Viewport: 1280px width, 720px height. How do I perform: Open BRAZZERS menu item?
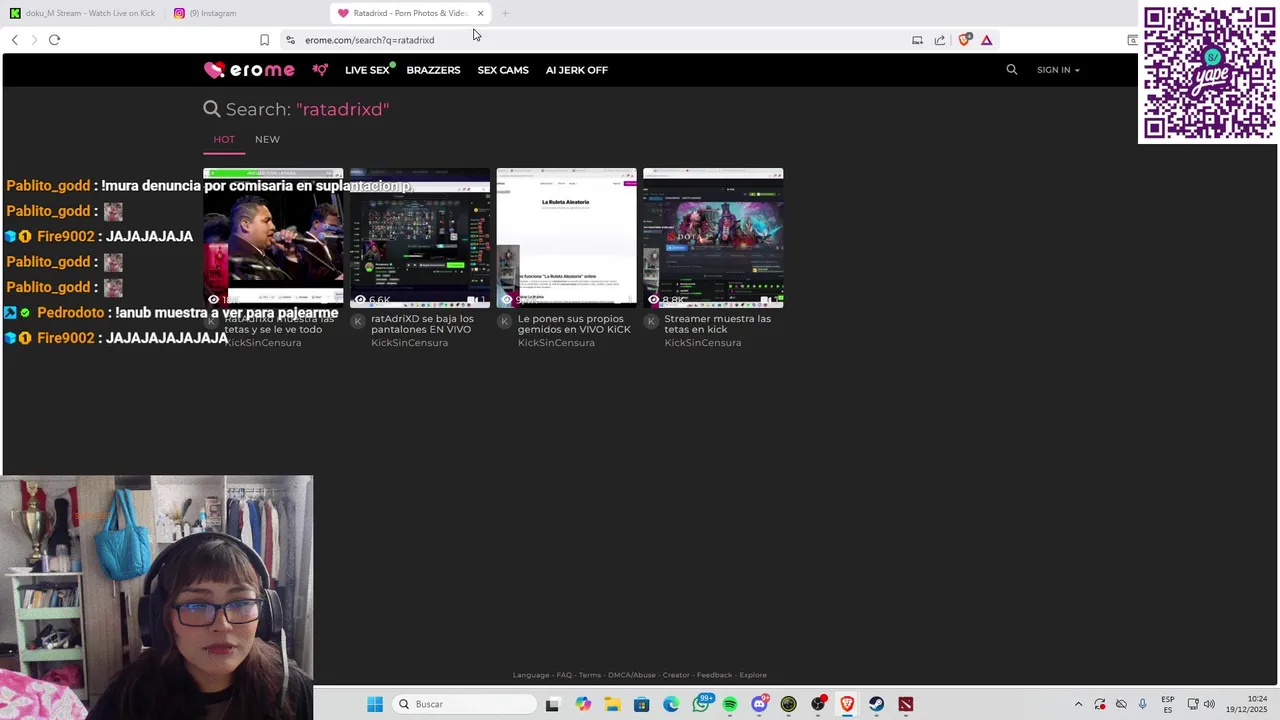tap(433, 70)
